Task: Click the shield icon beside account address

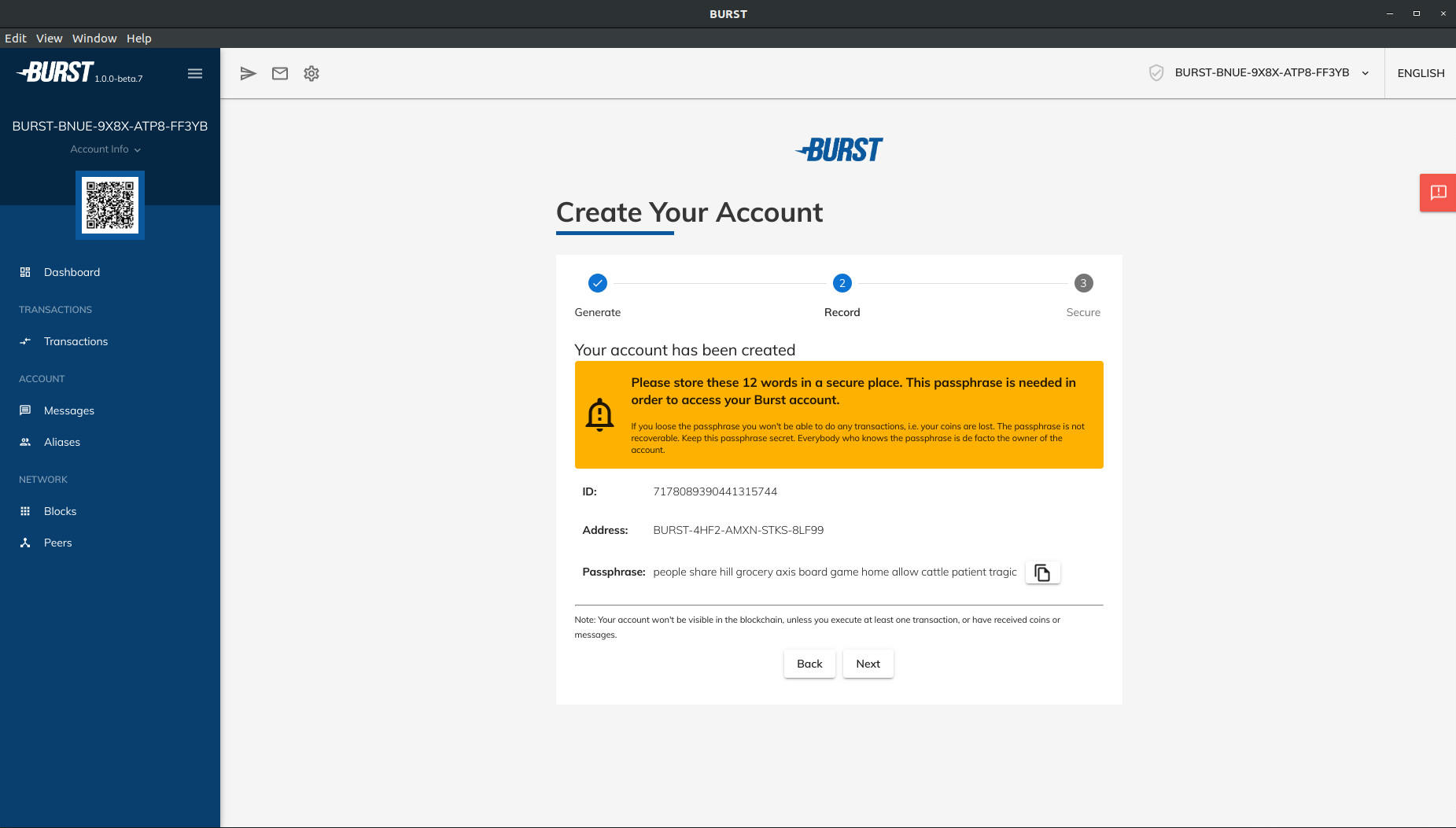Action: [x=1156, y=73]
